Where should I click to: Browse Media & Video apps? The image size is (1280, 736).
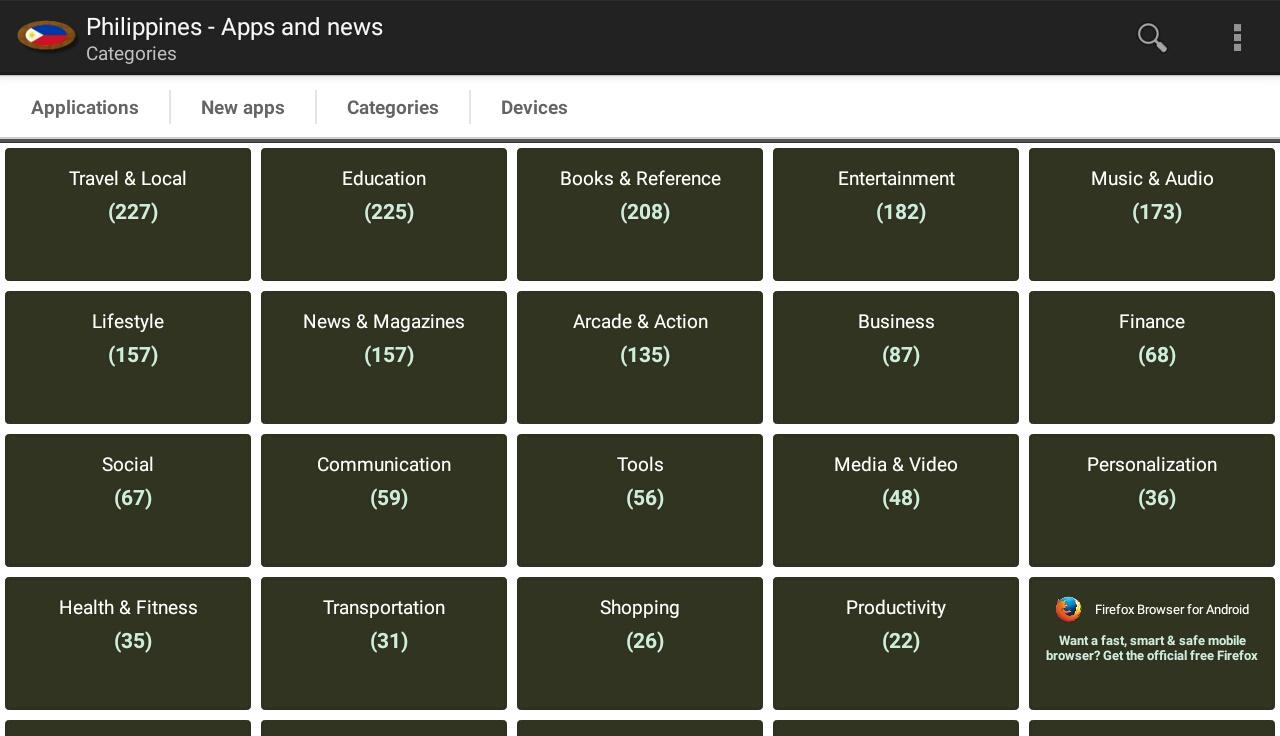pyautogui.click(x=896, y=500)
